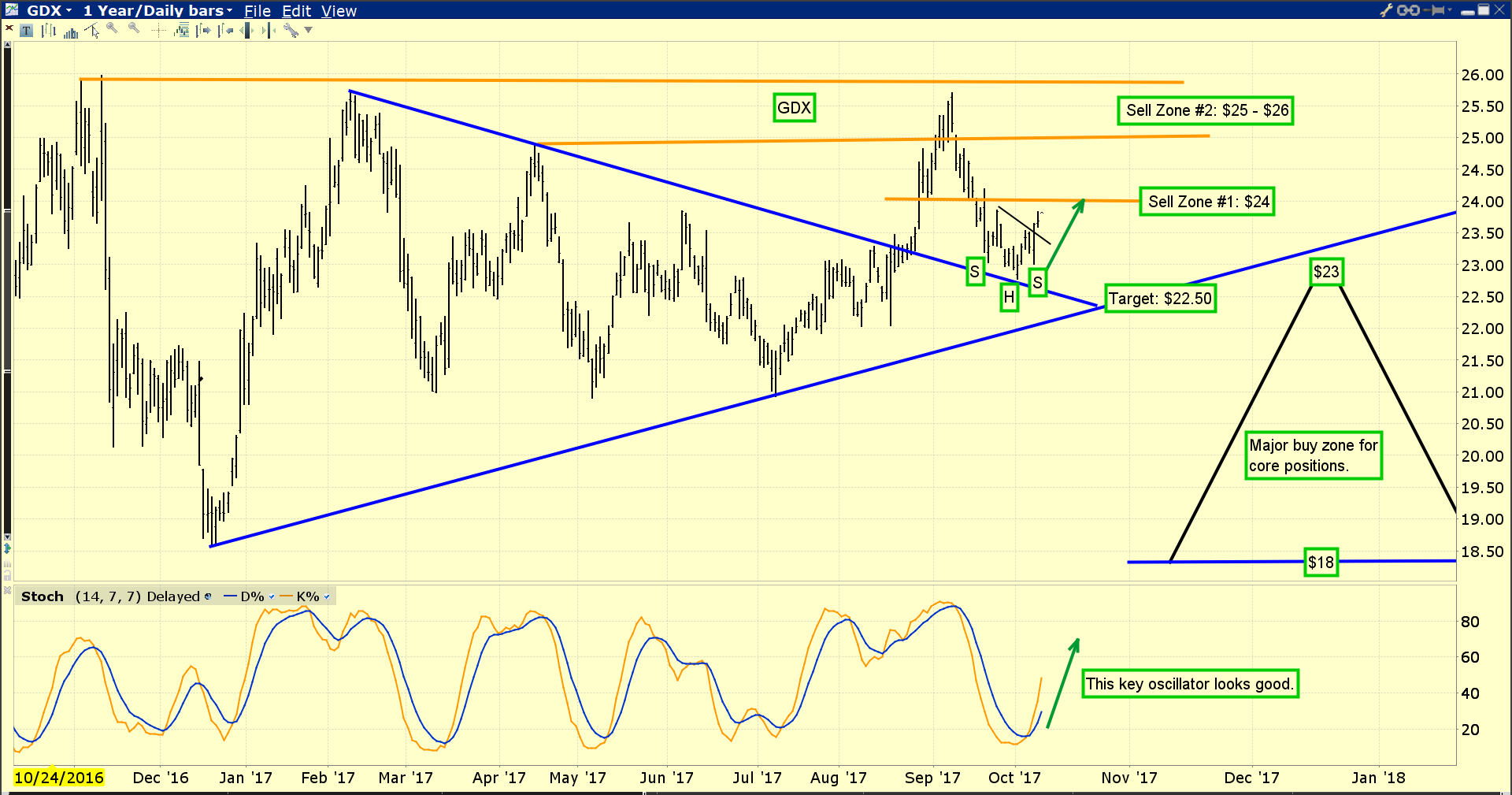Open the View menu

339,11
